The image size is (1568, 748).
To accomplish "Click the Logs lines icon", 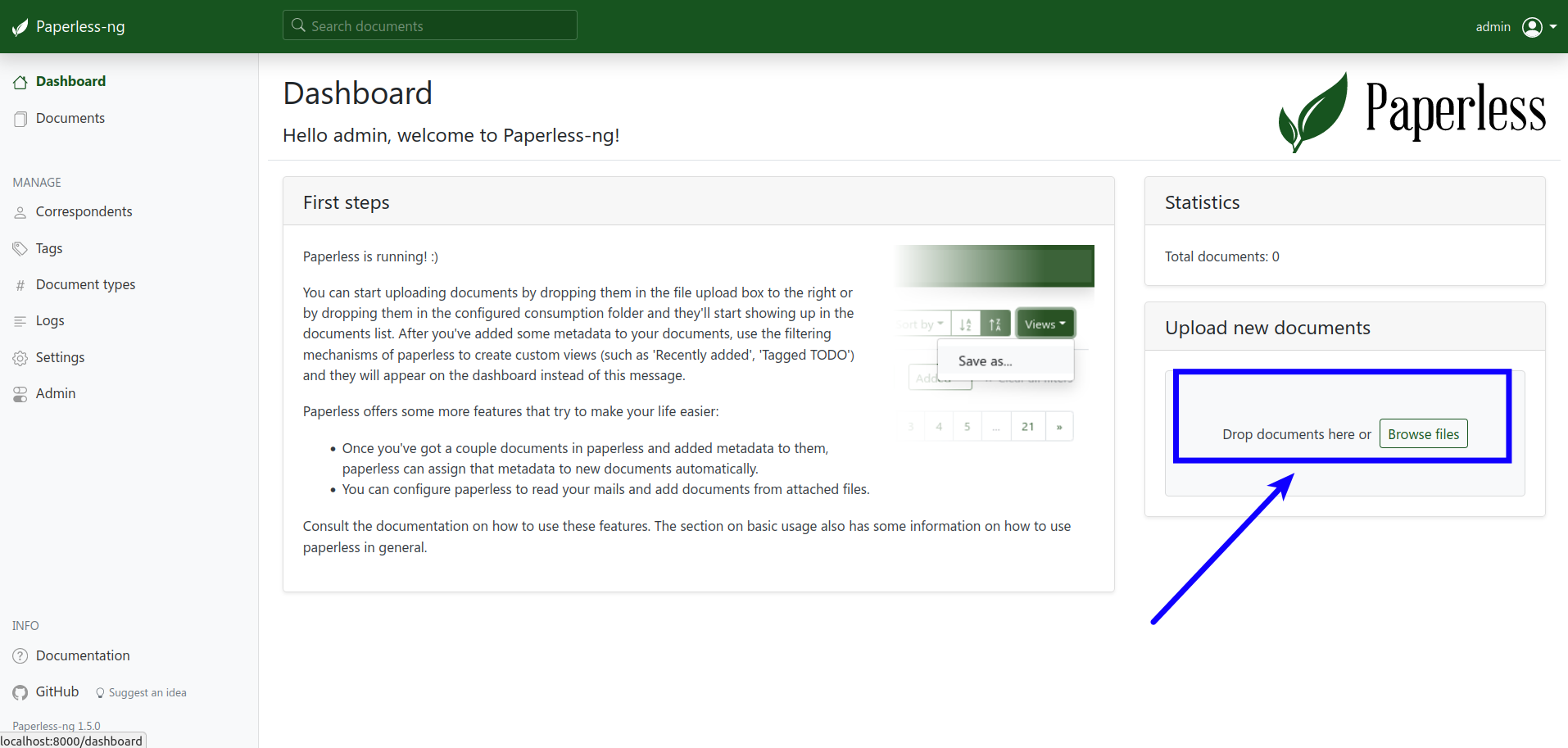I will pos(20,321).
